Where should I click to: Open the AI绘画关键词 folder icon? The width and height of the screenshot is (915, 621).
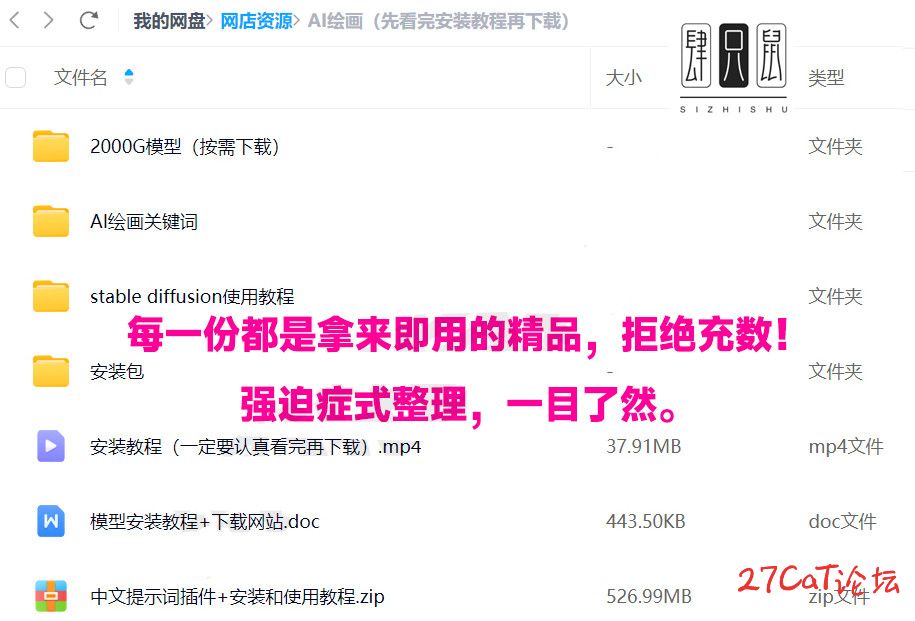pyautogui.click(x=51, y=221)
